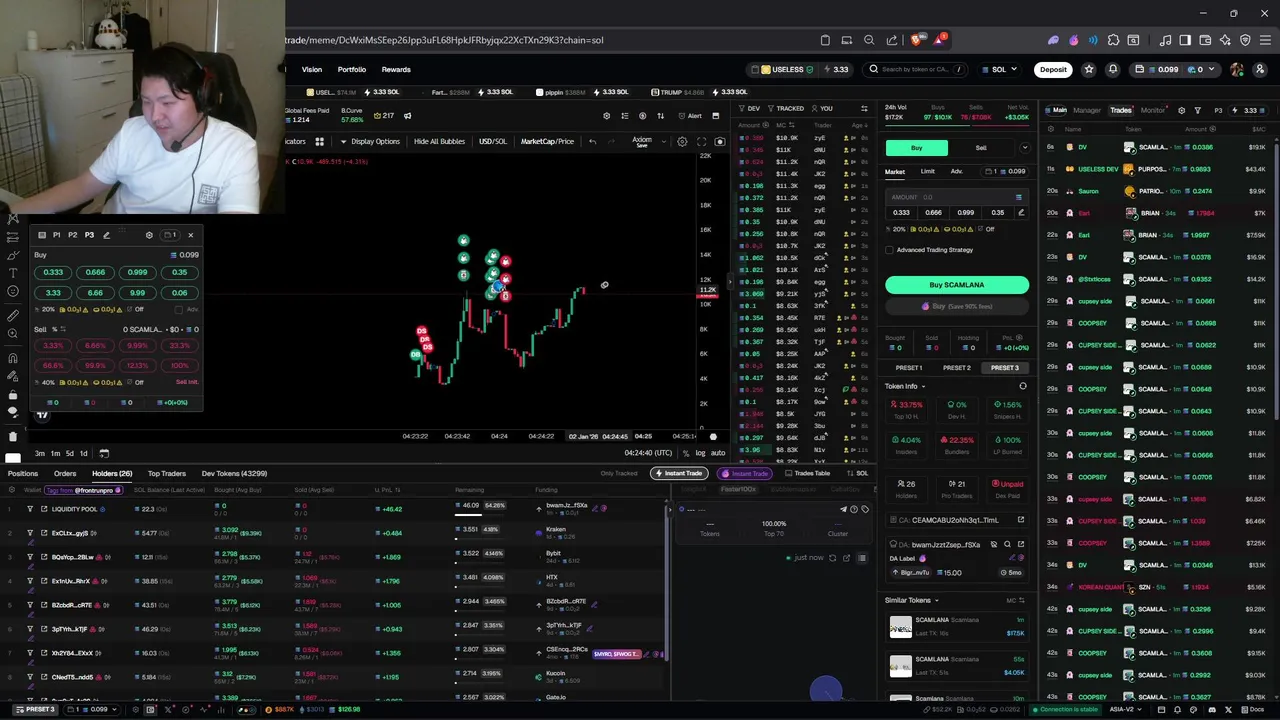Switch to Positions tab

click(23, 473)
